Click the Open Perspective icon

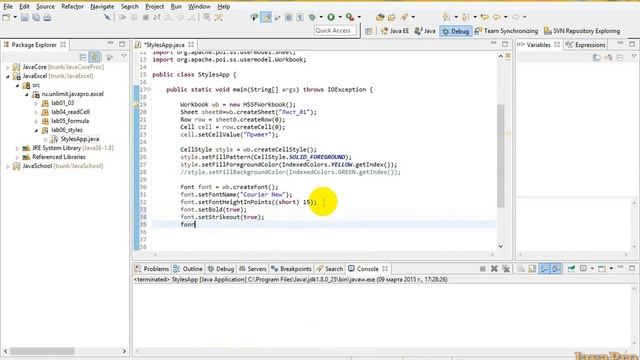369,31
